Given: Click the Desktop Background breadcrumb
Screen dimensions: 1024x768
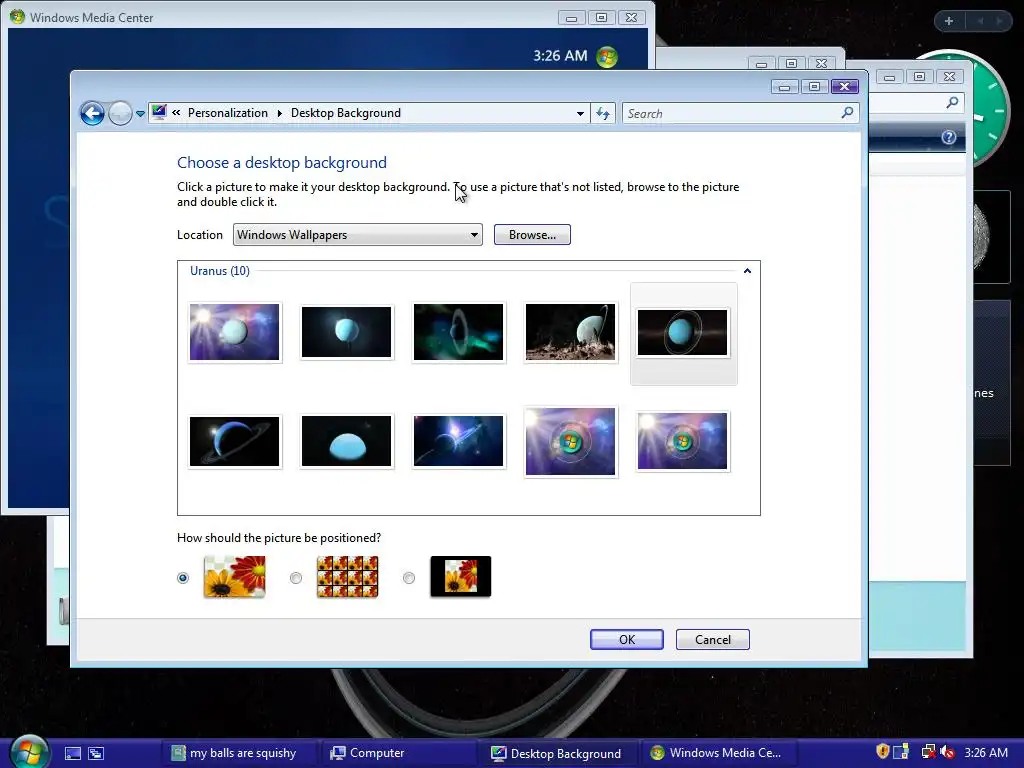Looking at the screenshot, I should point(345,113).
